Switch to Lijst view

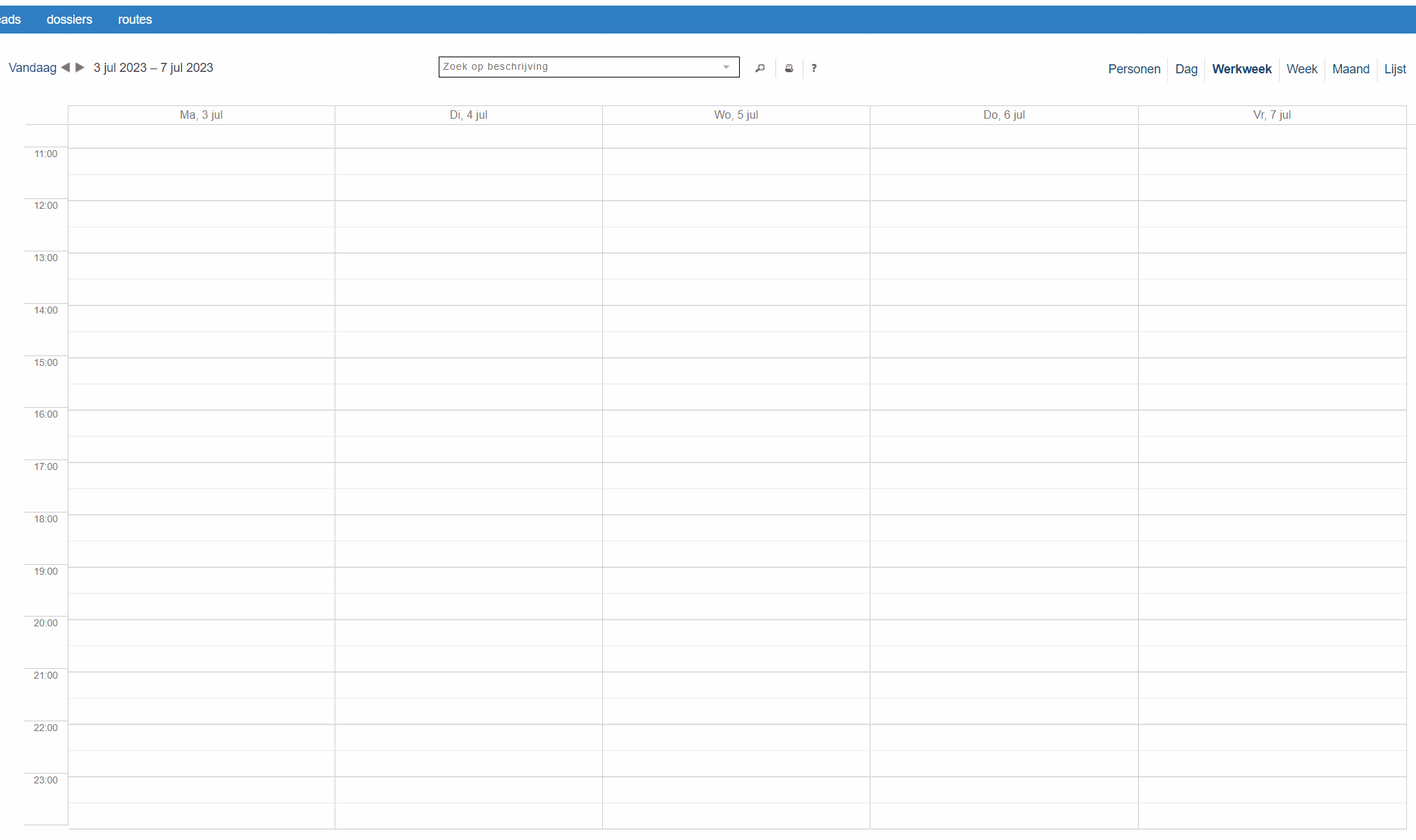pos(1395,69)
